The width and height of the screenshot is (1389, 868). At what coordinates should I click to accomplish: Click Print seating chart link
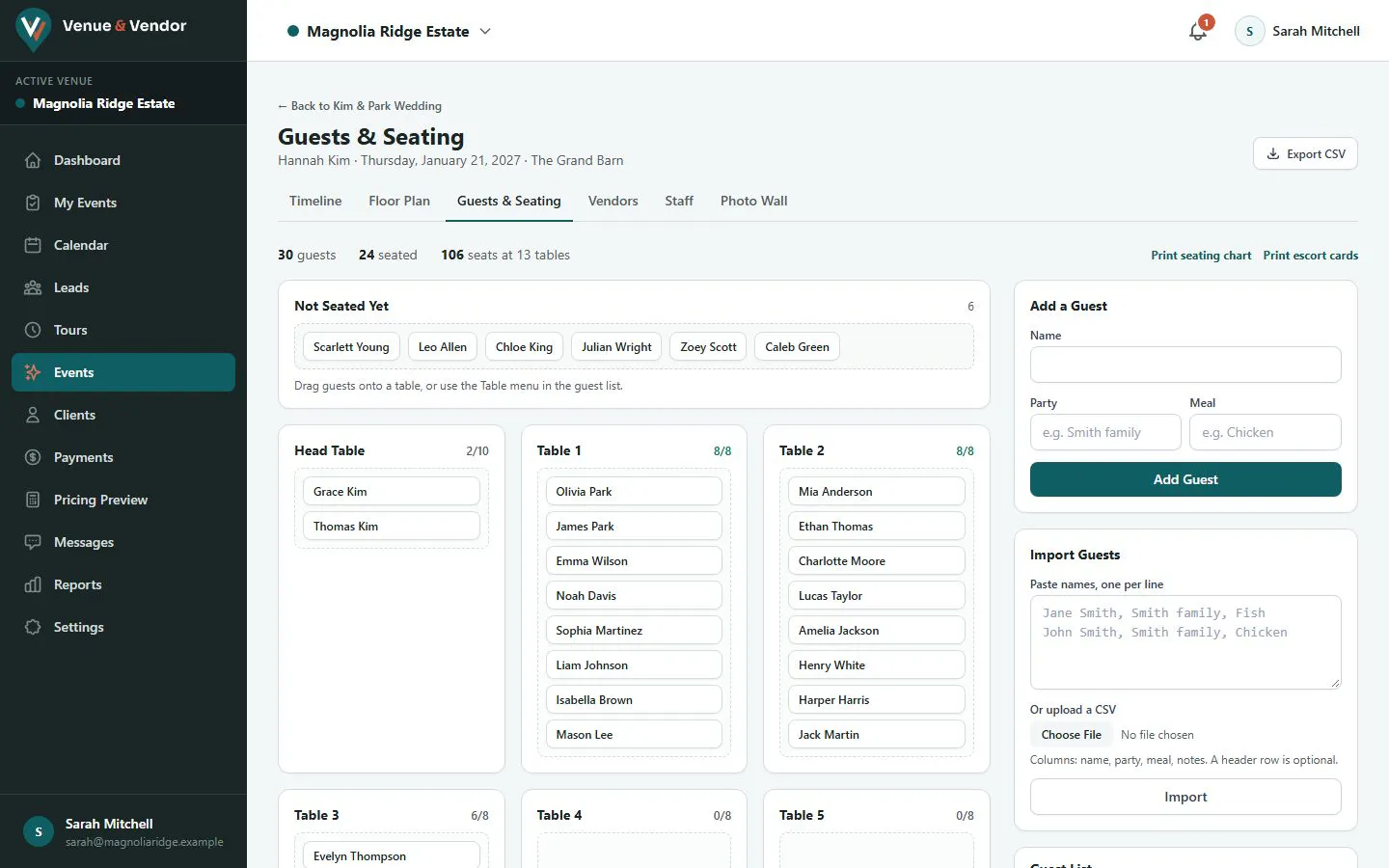tap(1201, 256)
